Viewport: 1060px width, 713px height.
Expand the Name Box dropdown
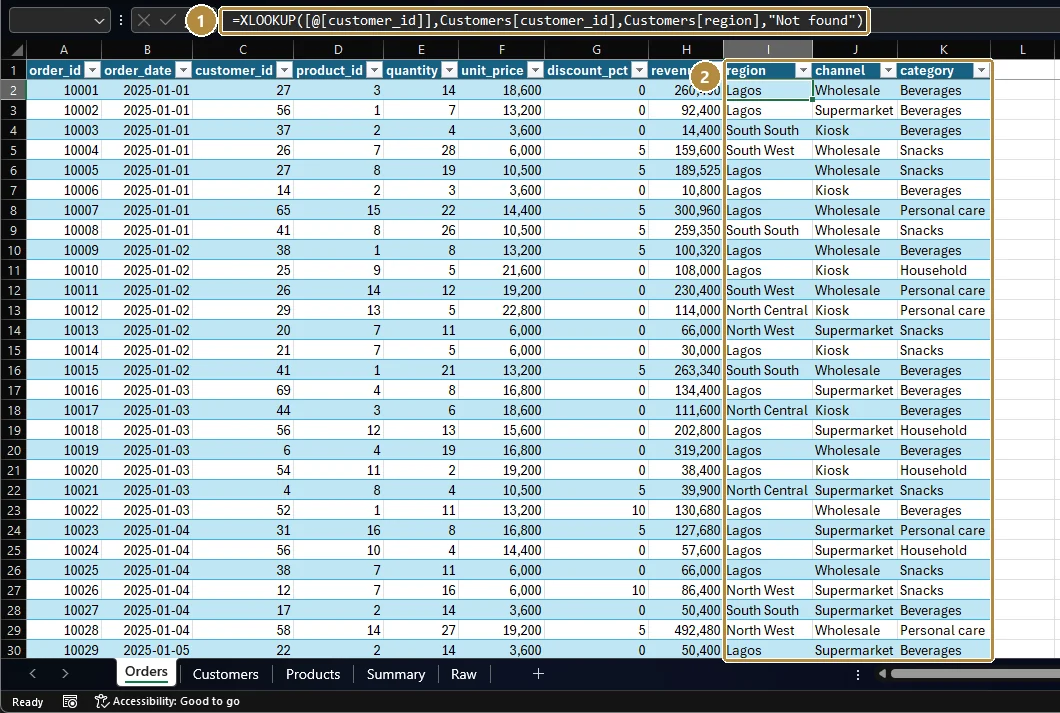99,21
